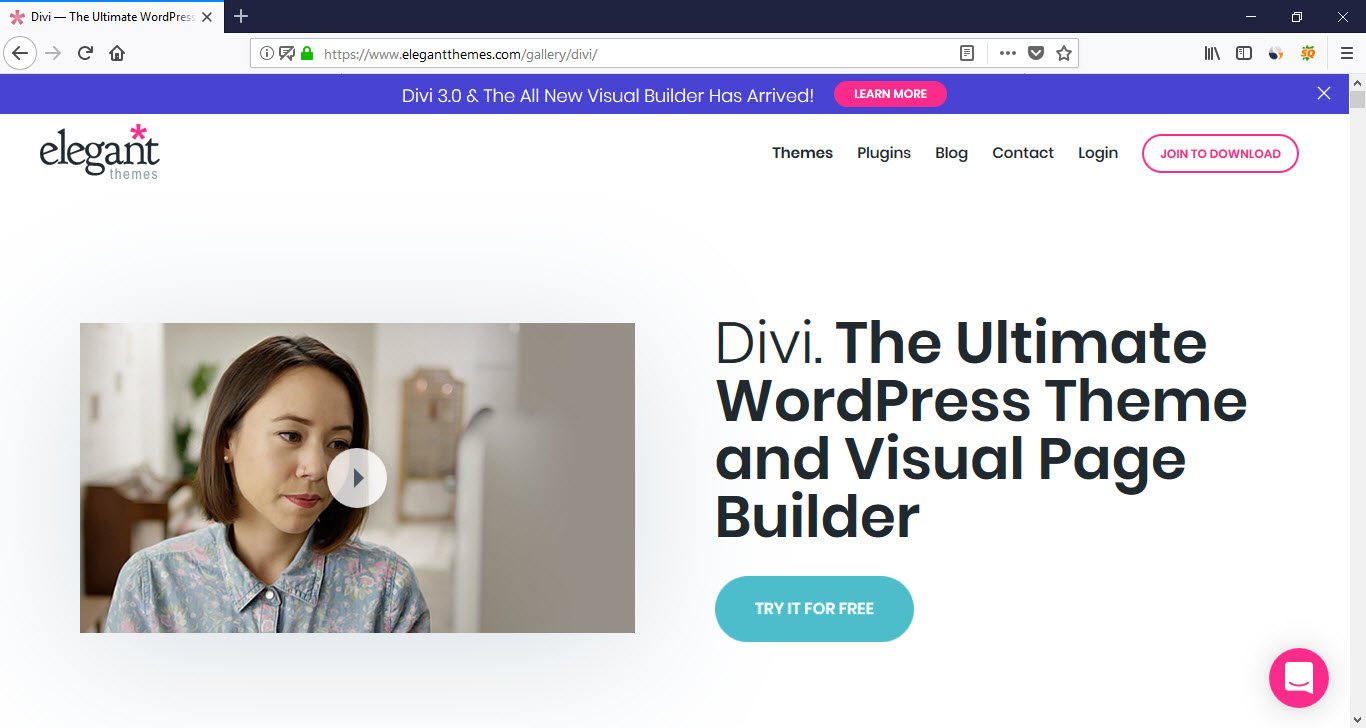Toggle the browser sidebar
The width and height of the screenshot is (1366, 728).
coord(1244,53)
